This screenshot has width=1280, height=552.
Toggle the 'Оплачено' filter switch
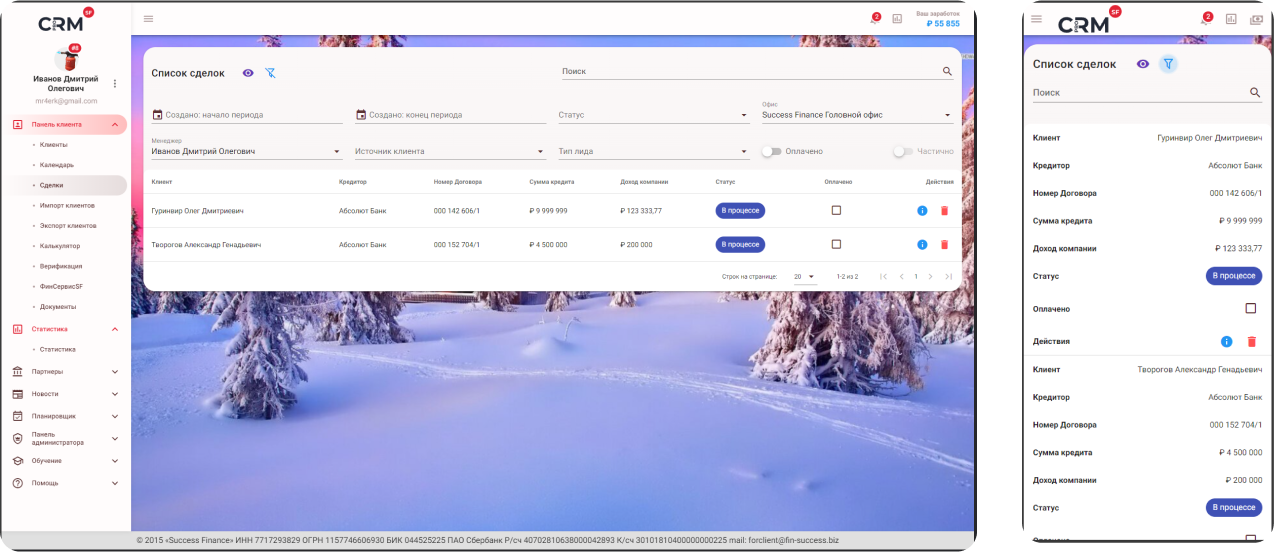pos(770,151)
